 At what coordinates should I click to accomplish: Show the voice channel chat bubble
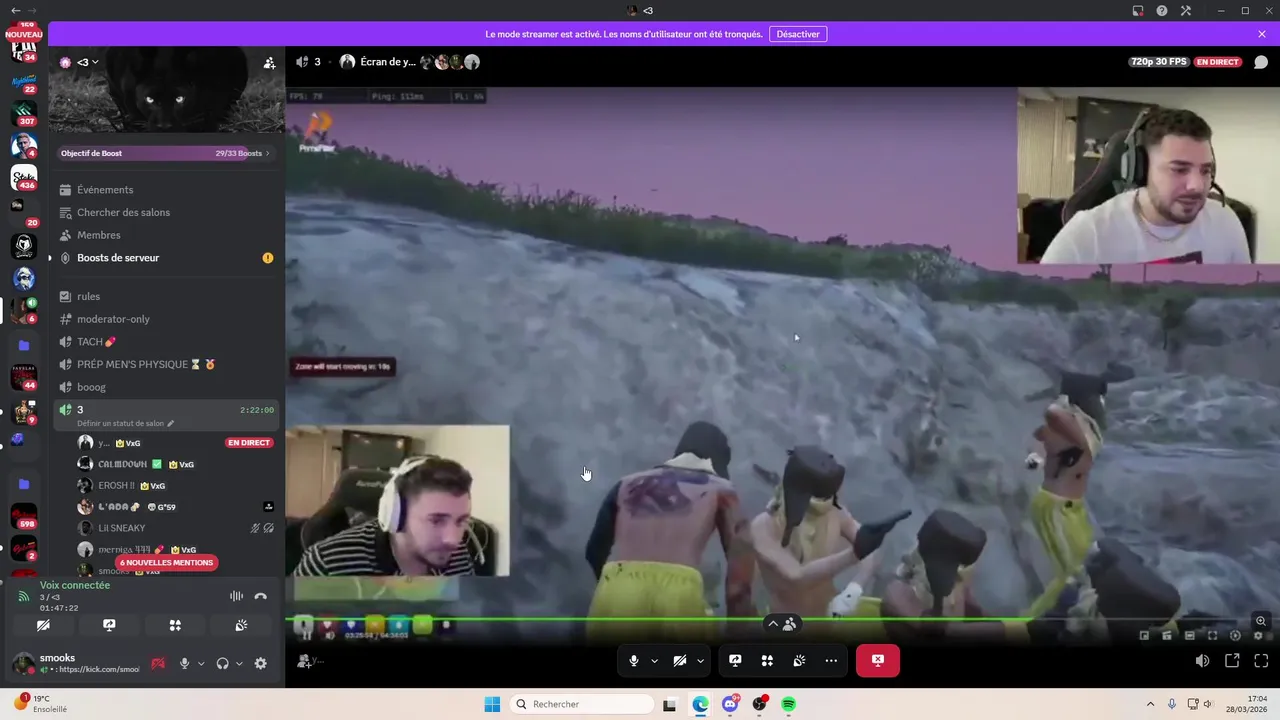click(x=1261, y=62)
